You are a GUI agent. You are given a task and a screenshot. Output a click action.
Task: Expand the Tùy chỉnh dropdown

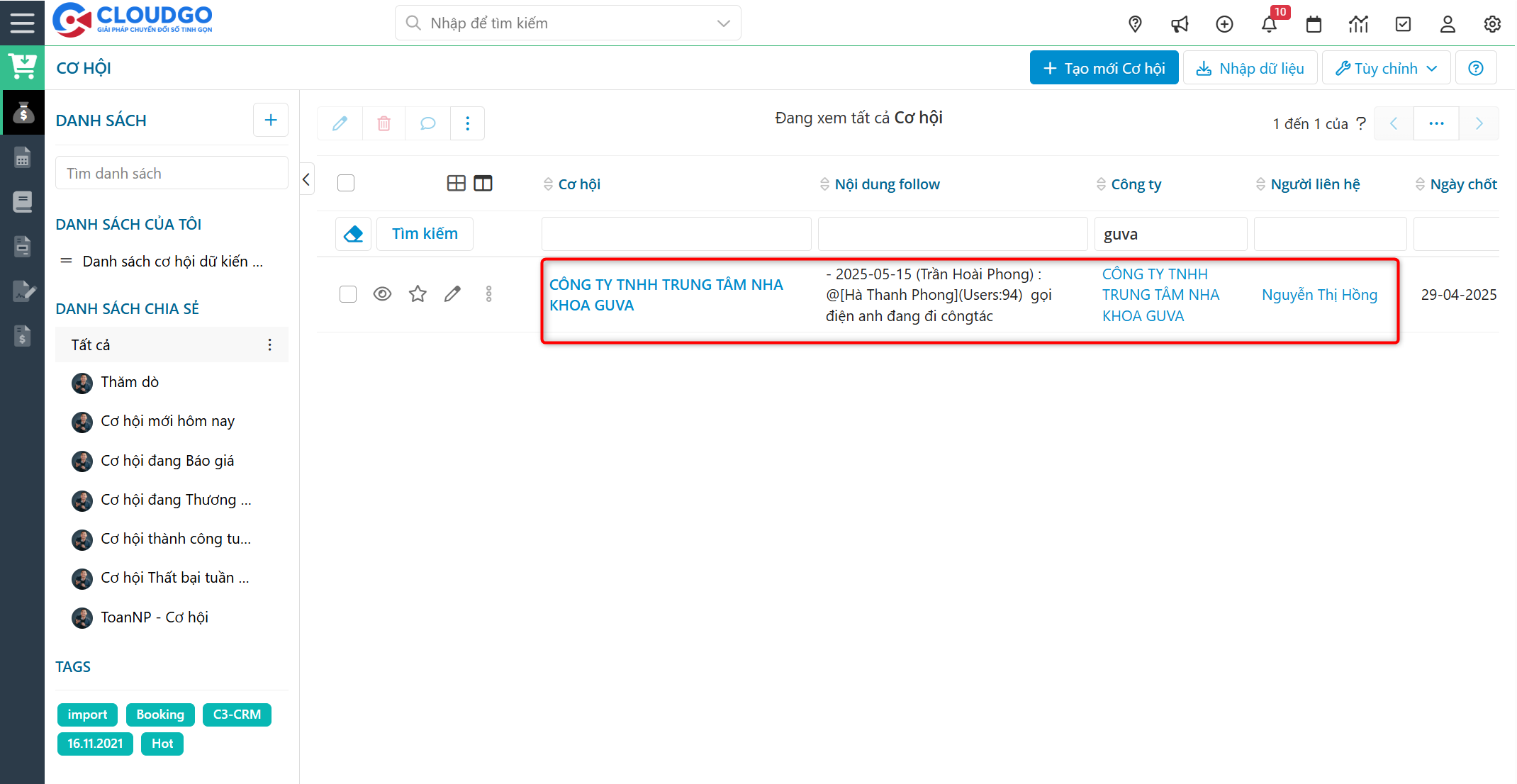point(1386,68)
